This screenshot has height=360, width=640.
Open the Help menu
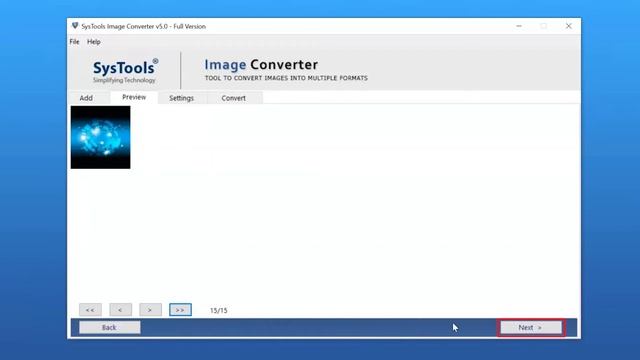coord(93,42)
